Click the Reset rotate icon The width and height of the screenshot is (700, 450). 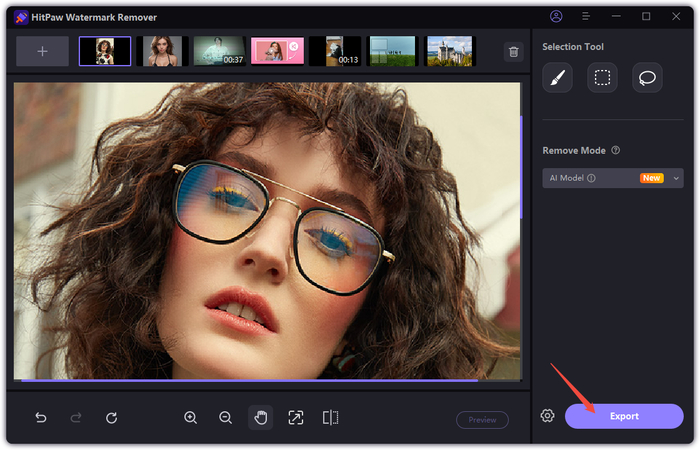(111, 418)
